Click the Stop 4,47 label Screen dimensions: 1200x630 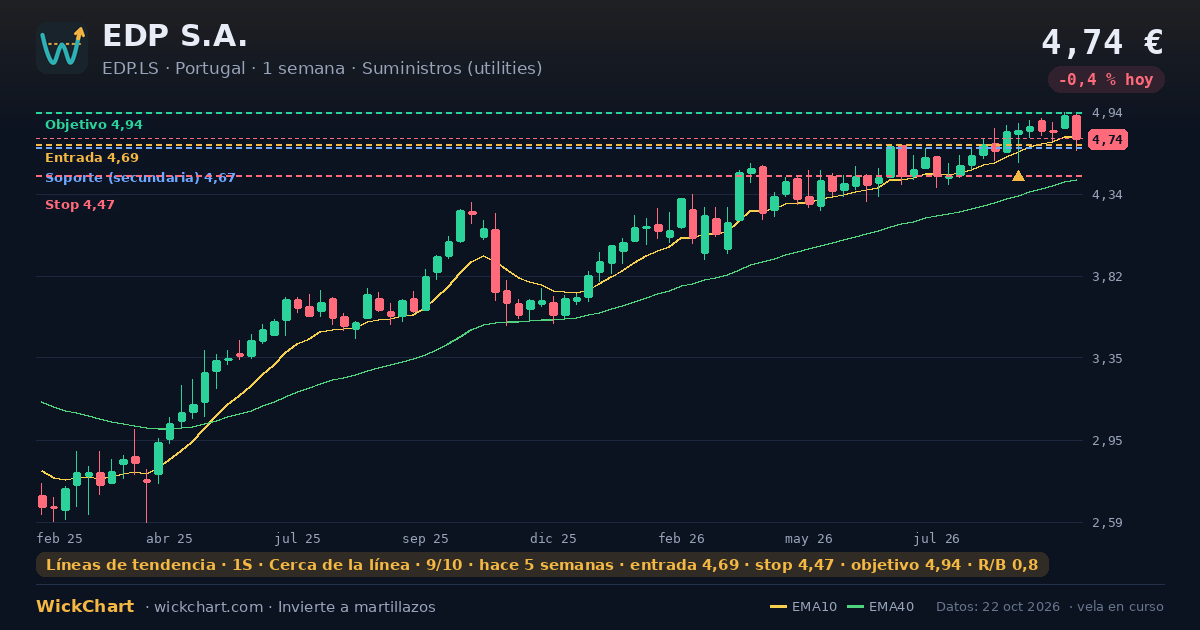[80, 205]
